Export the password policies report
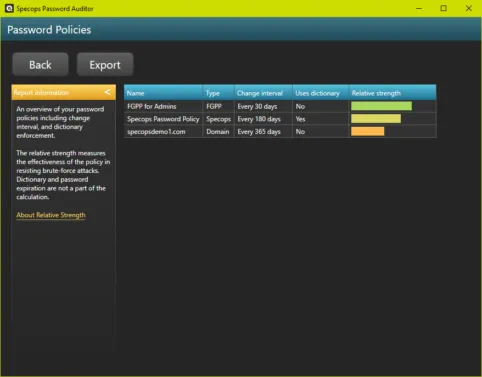The height and width of the screenshot is (377, 482). click(105, 64)
